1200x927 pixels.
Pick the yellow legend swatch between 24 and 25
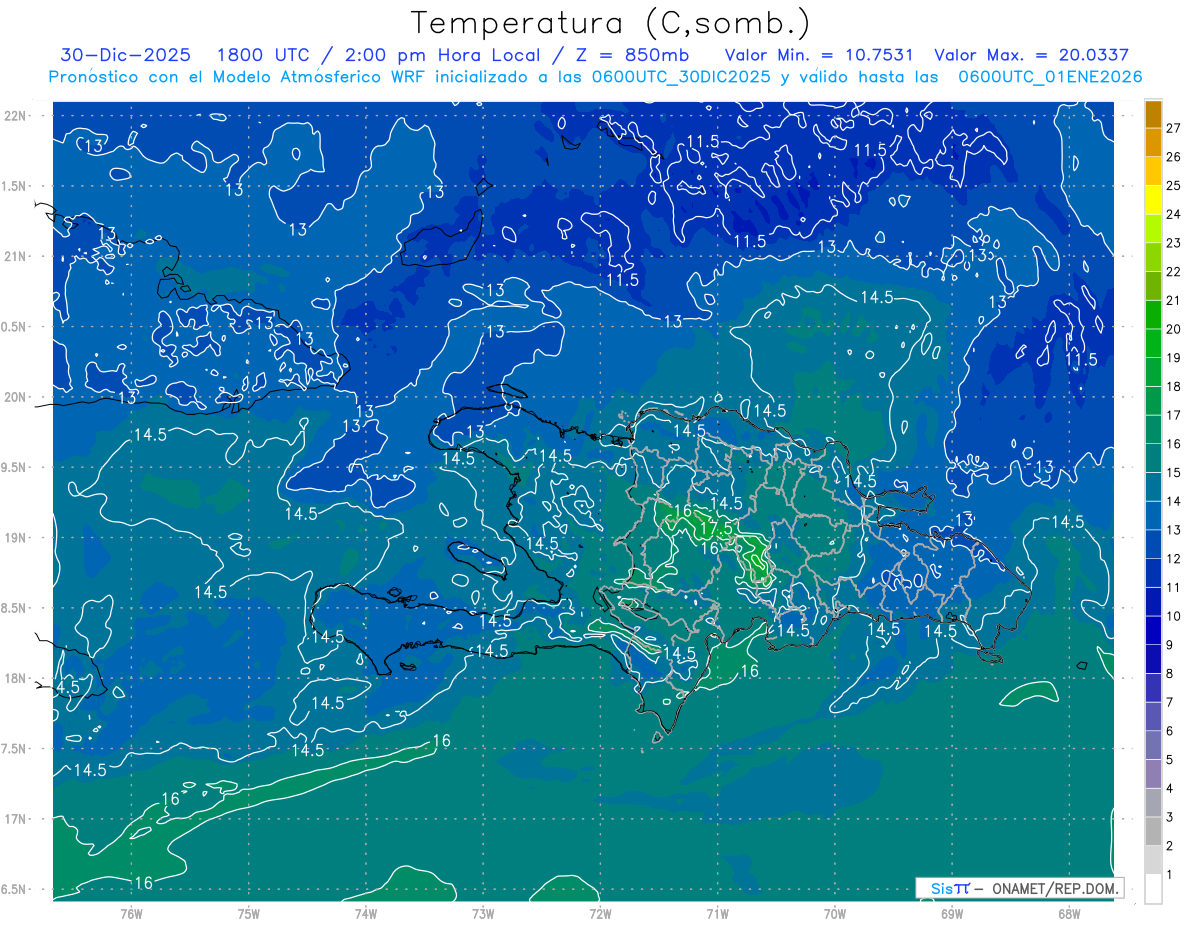(1153, 200)
